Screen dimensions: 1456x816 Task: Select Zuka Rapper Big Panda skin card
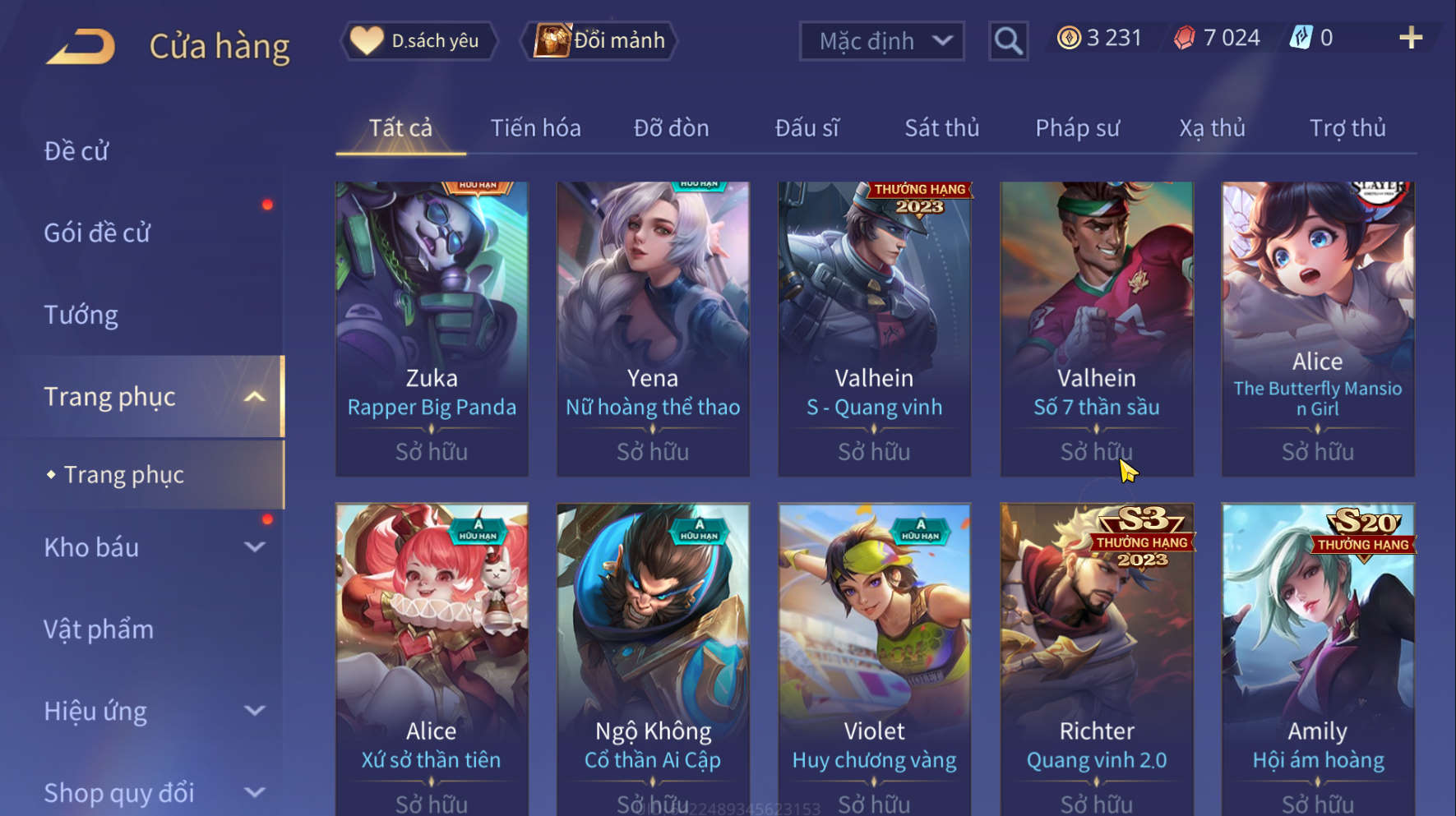coord(432,329)
